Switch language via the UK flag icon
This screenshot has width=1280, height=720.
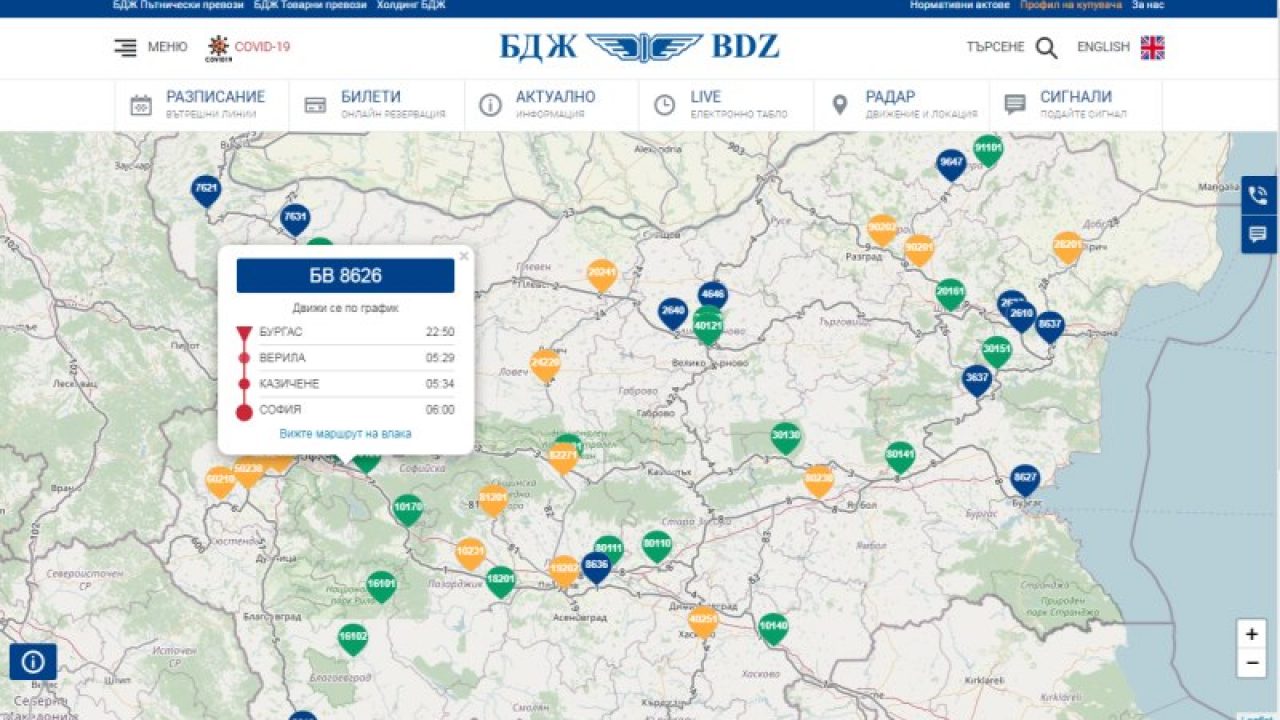coord(1152,48)
